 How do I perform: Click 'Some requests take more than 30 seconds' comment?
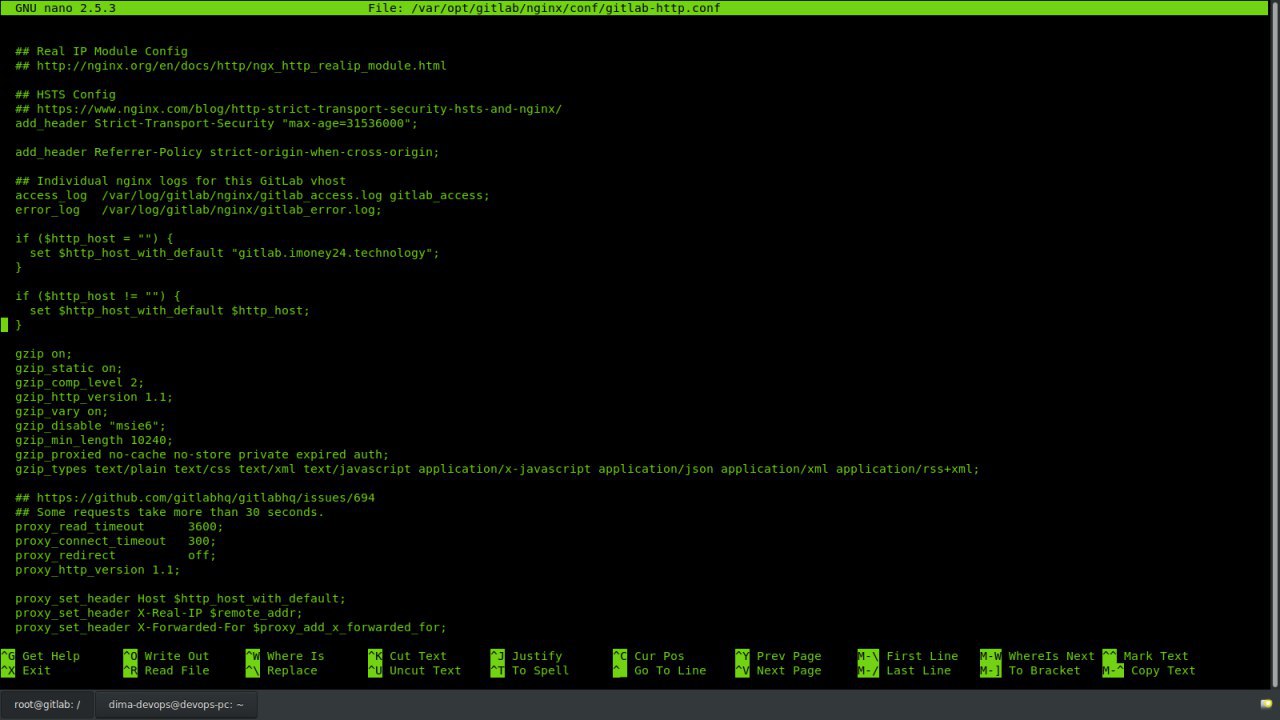pyautogui.click(x=169, y=512)
